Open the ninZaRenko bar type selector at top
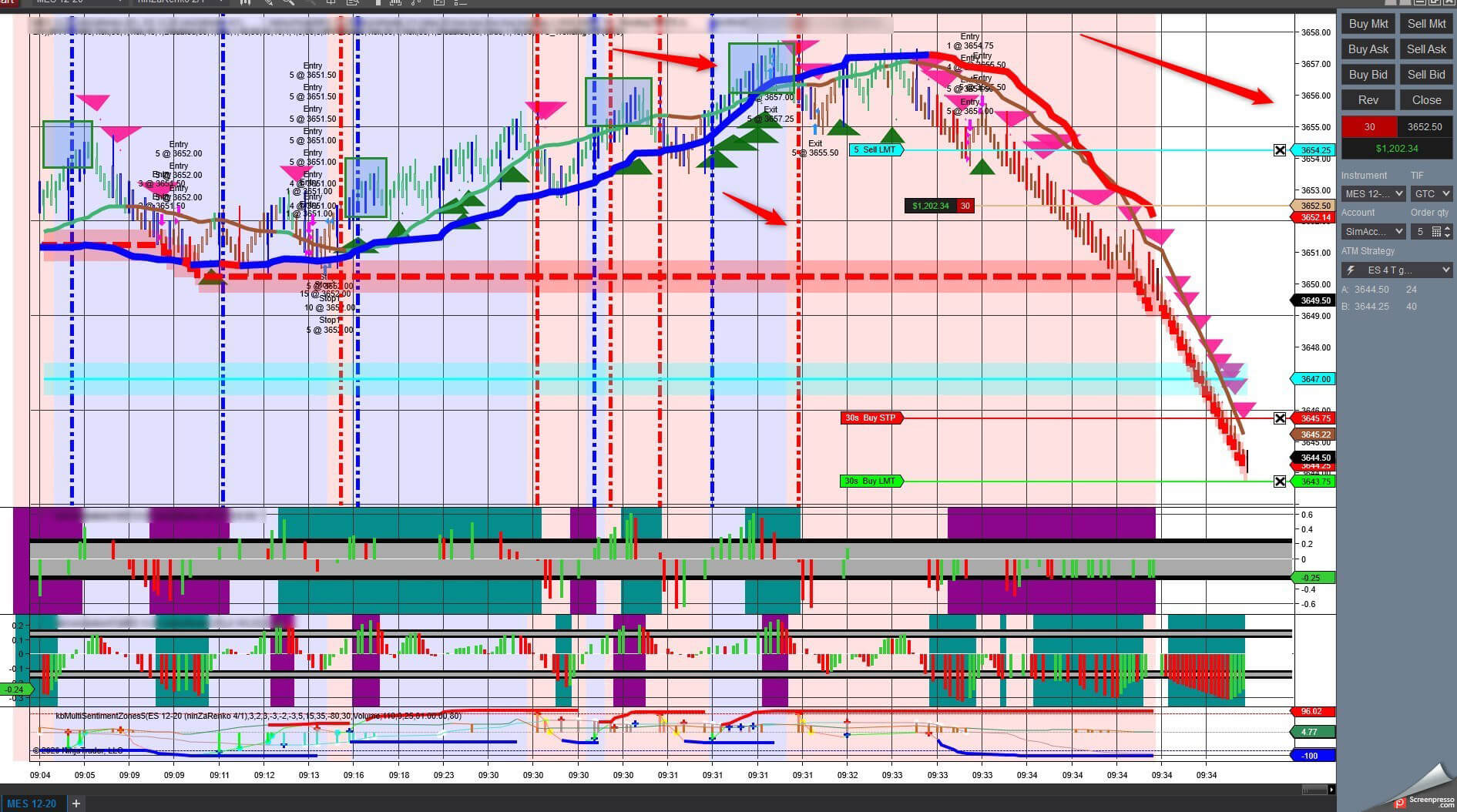 pyautogui.click(x=180, y=2)
